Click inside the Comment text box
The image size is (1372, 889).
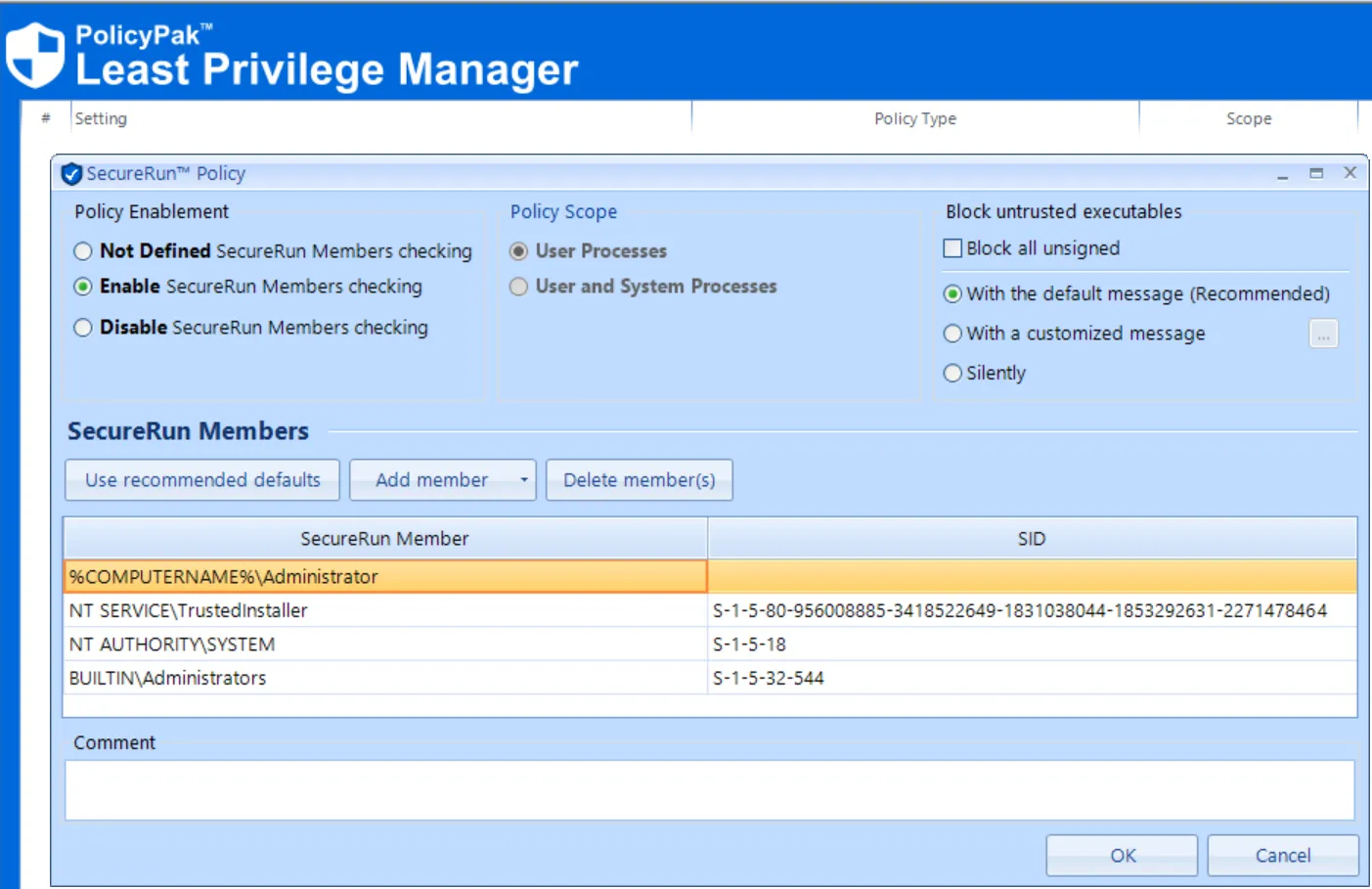tap(709, 790)
